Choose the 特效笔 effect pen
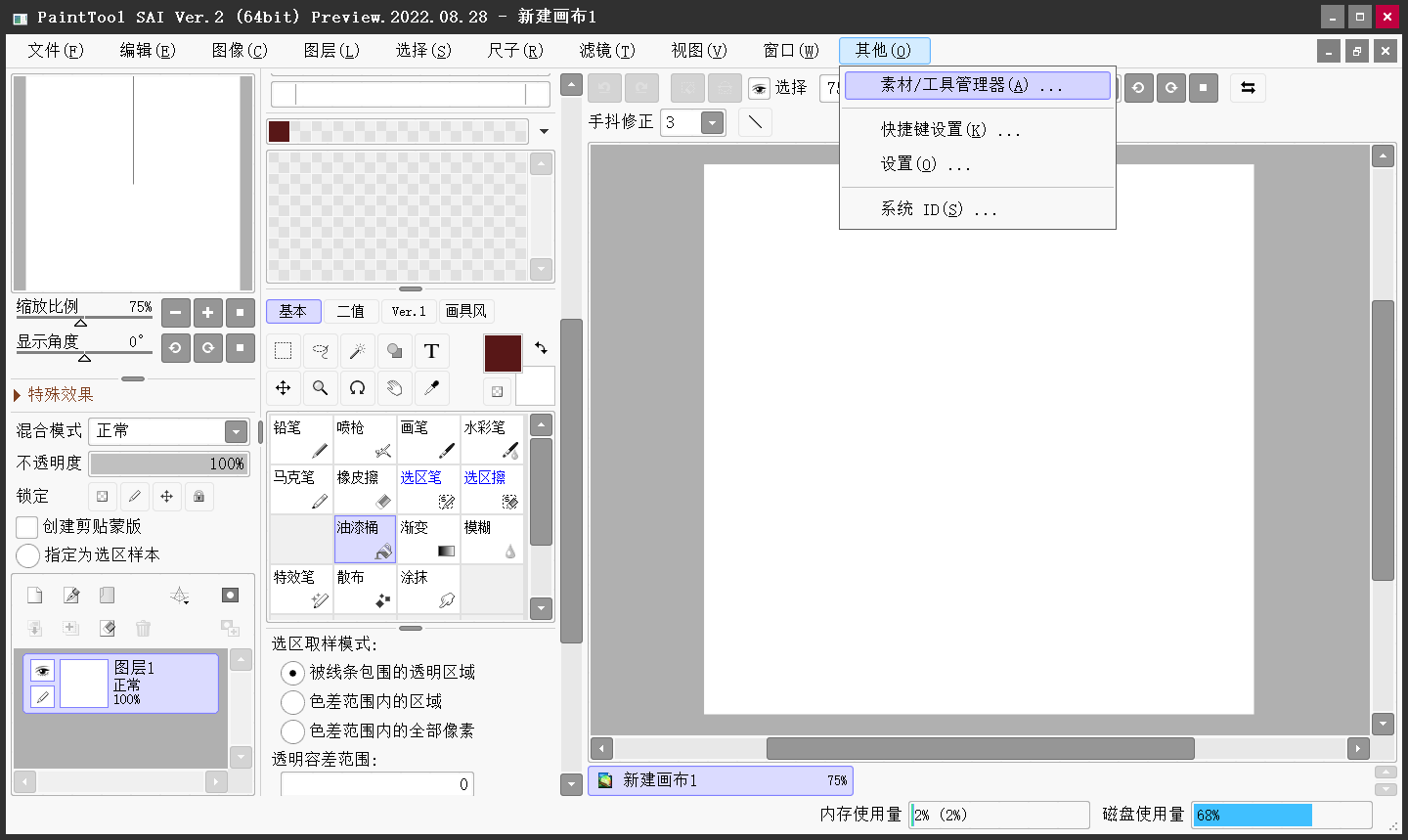 coord(301,589)
